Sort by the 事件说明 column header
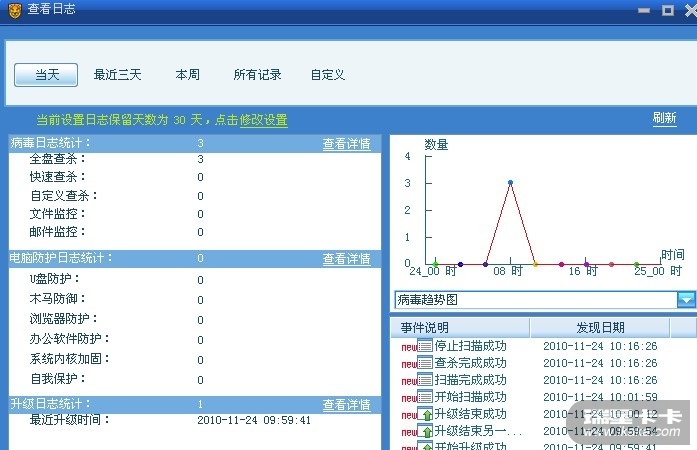This screenshot has height=450, width=697. pos(461,328)
